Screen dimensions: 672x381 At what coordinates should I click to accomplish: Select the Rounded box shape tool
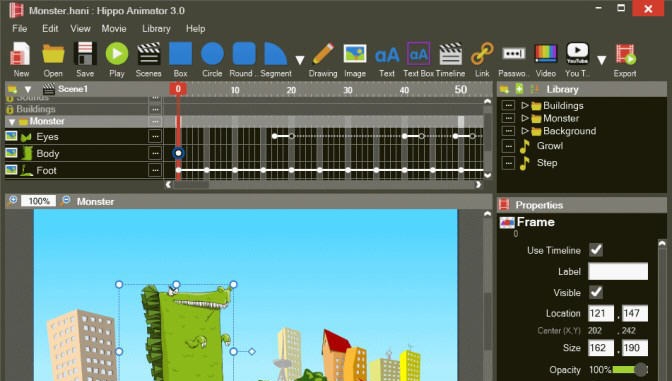coord(244,54)
